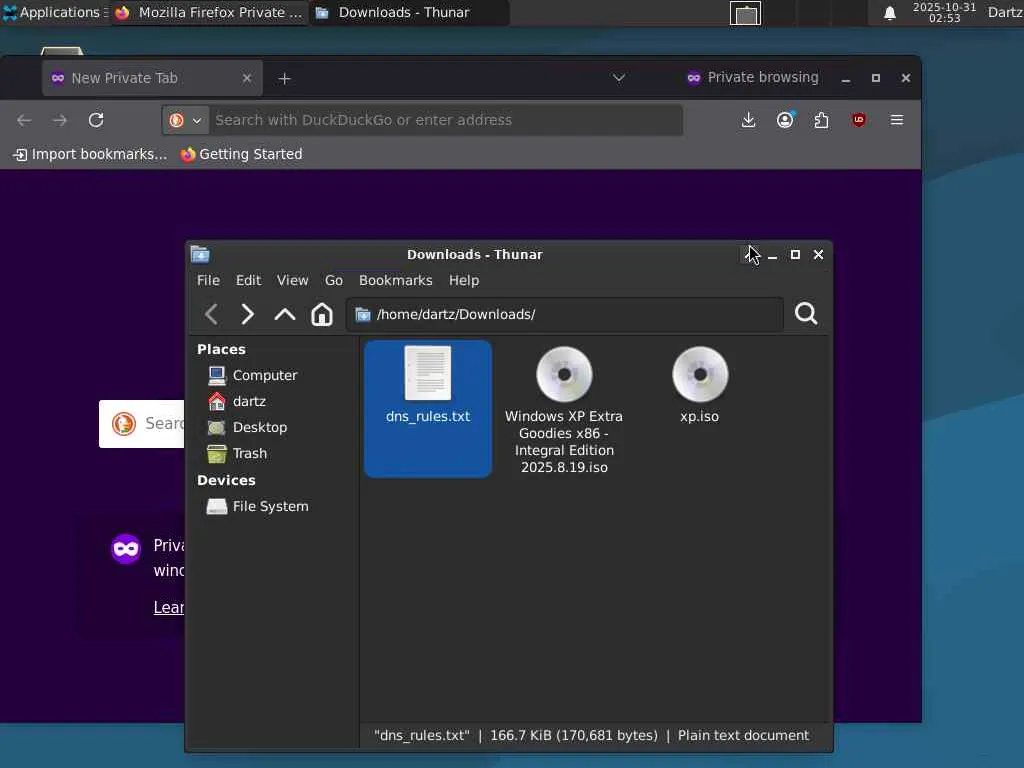Click the DuckDuckGo search box on page
This screenshot has width=1024, height=768.
pyautogui.click(x=142, y=424)
